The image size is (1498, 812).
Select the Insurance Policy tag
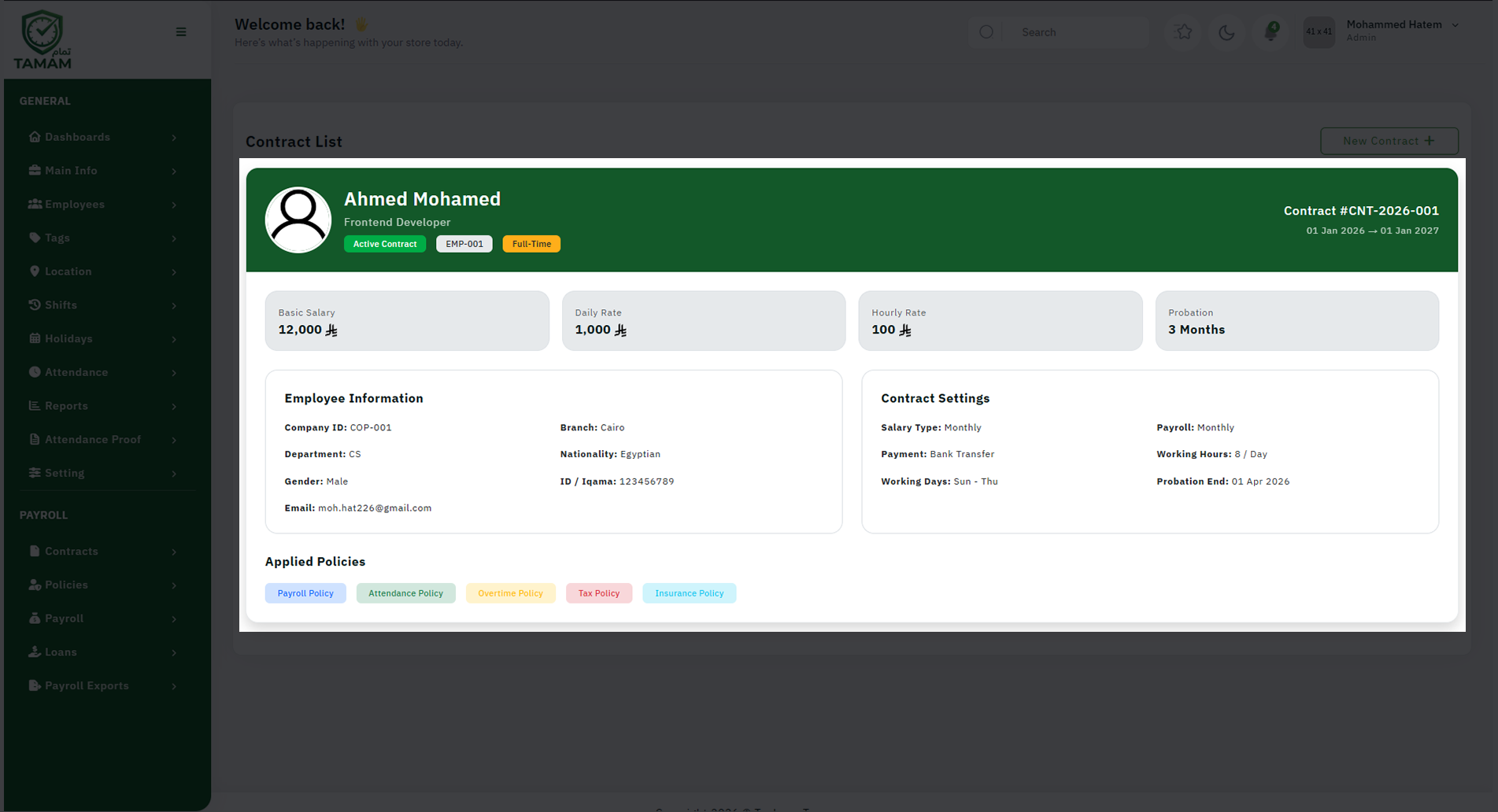pos(689,593)
